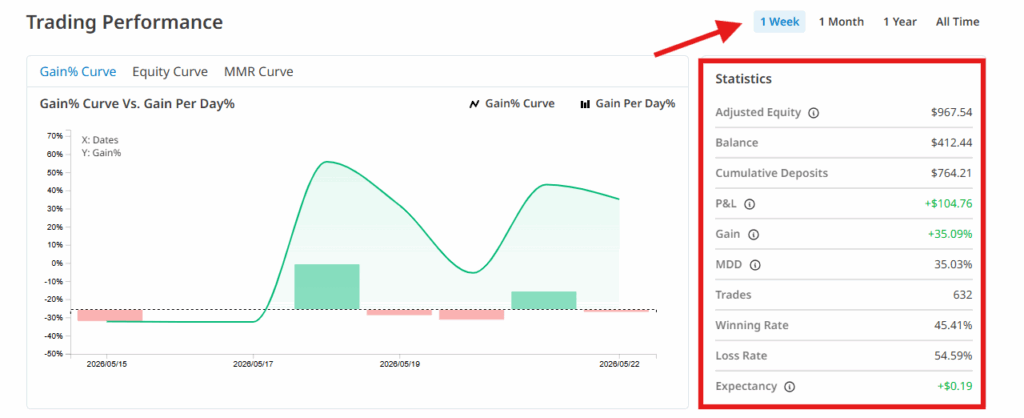Show All Time performance

(957, 22)
